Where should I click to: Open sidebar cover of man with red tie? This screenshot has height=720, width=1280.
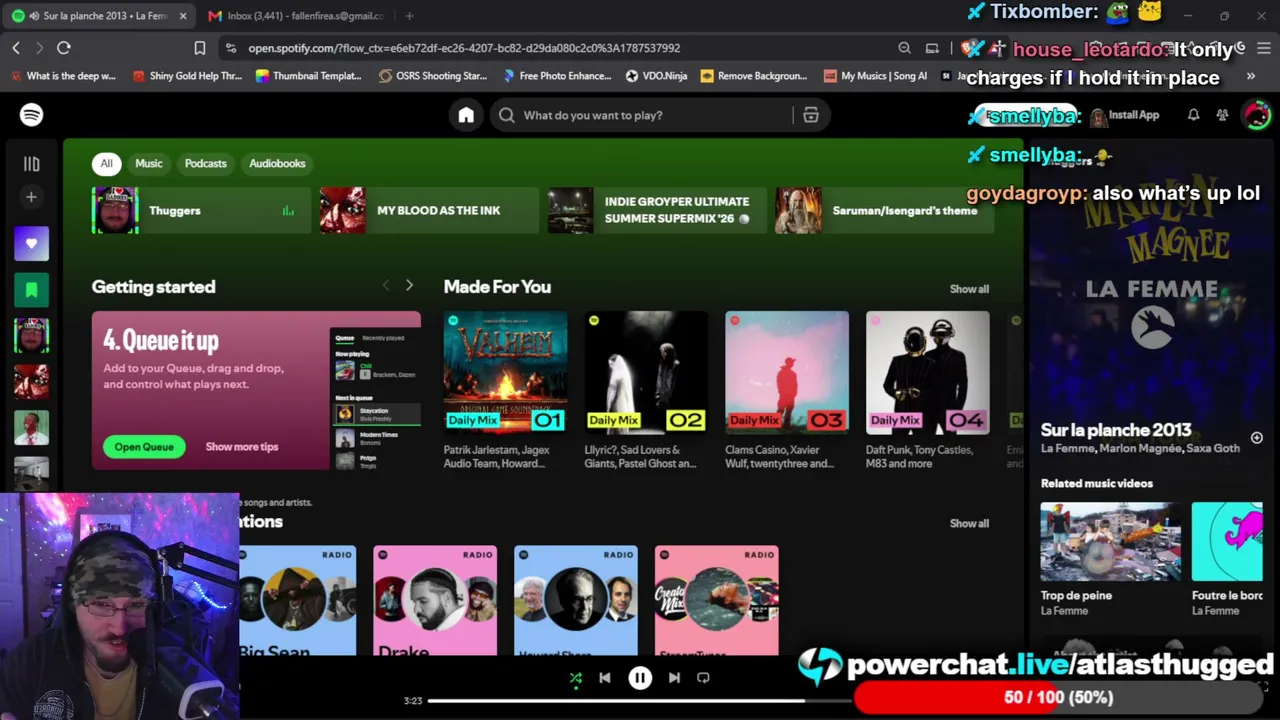(x=31, y=427)
